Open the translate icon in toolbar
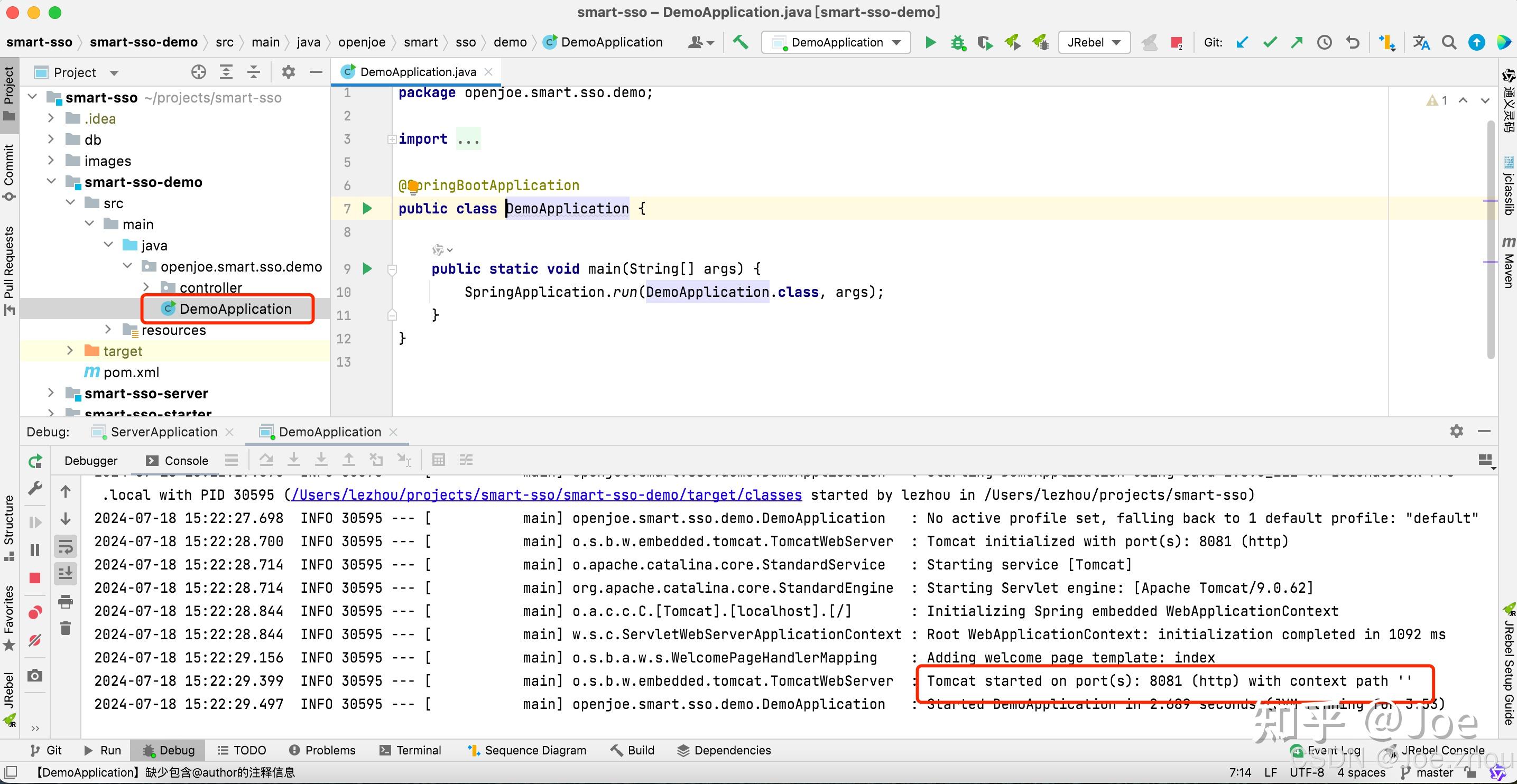 tap(1421, 42)
